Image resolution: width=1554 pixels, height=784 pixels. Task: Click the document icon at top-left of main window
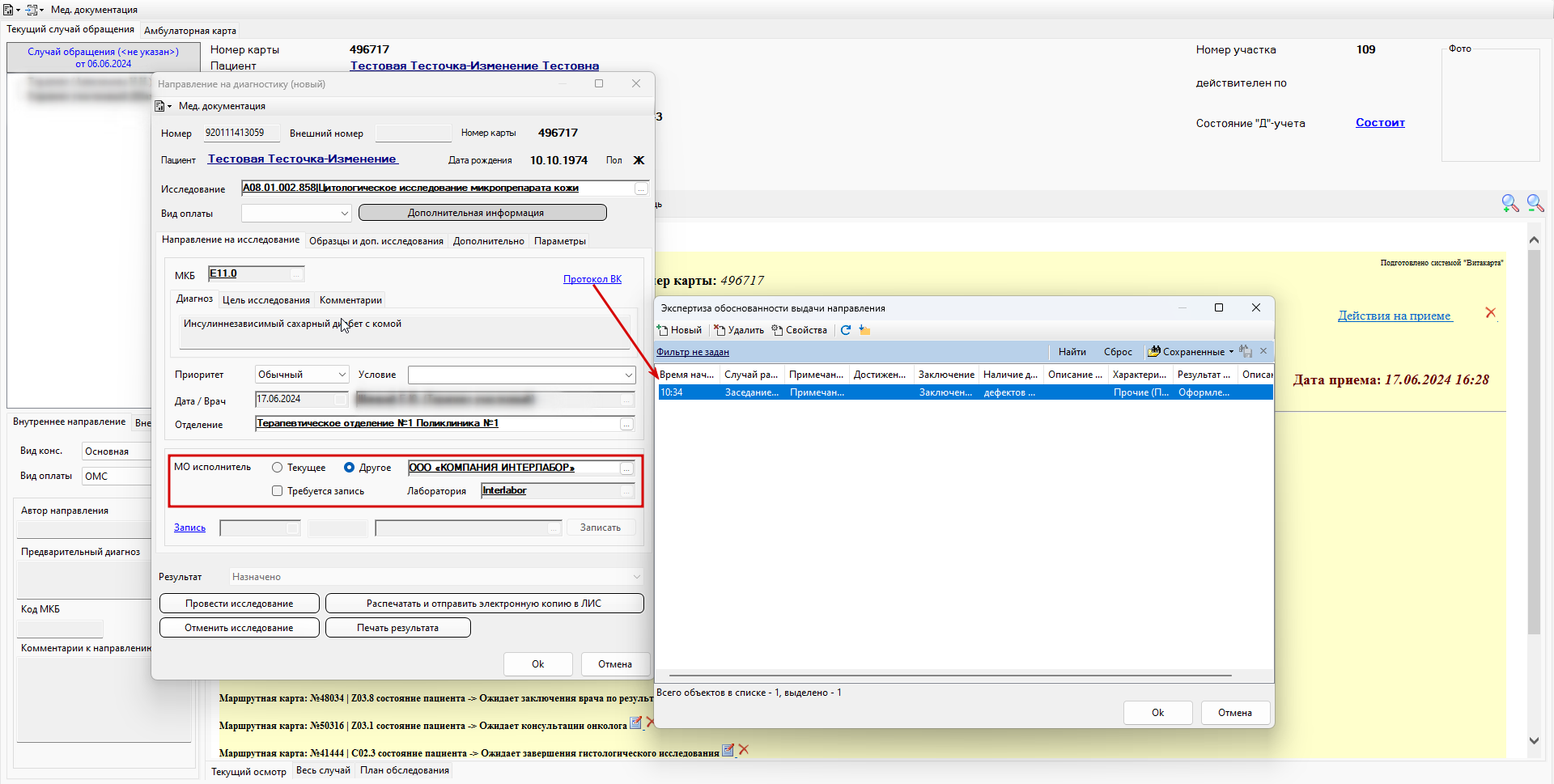click(8, 10)
